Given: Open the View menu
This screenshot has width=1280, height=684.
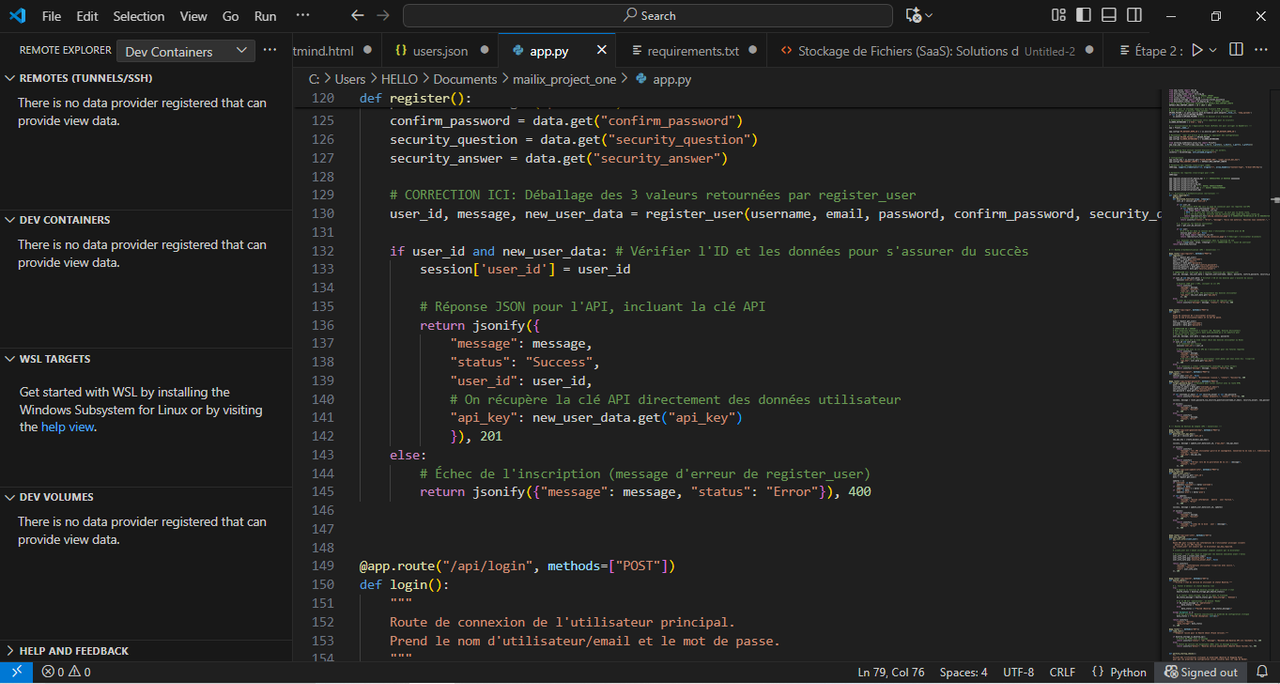Looking at the screenshot, I should click(x=194, y=16).
